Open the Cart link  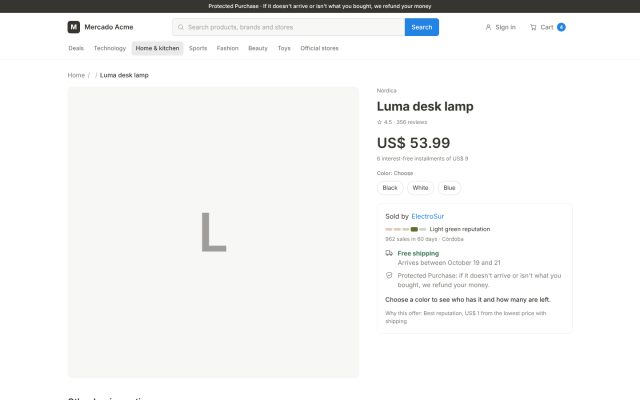pos(547,27)
